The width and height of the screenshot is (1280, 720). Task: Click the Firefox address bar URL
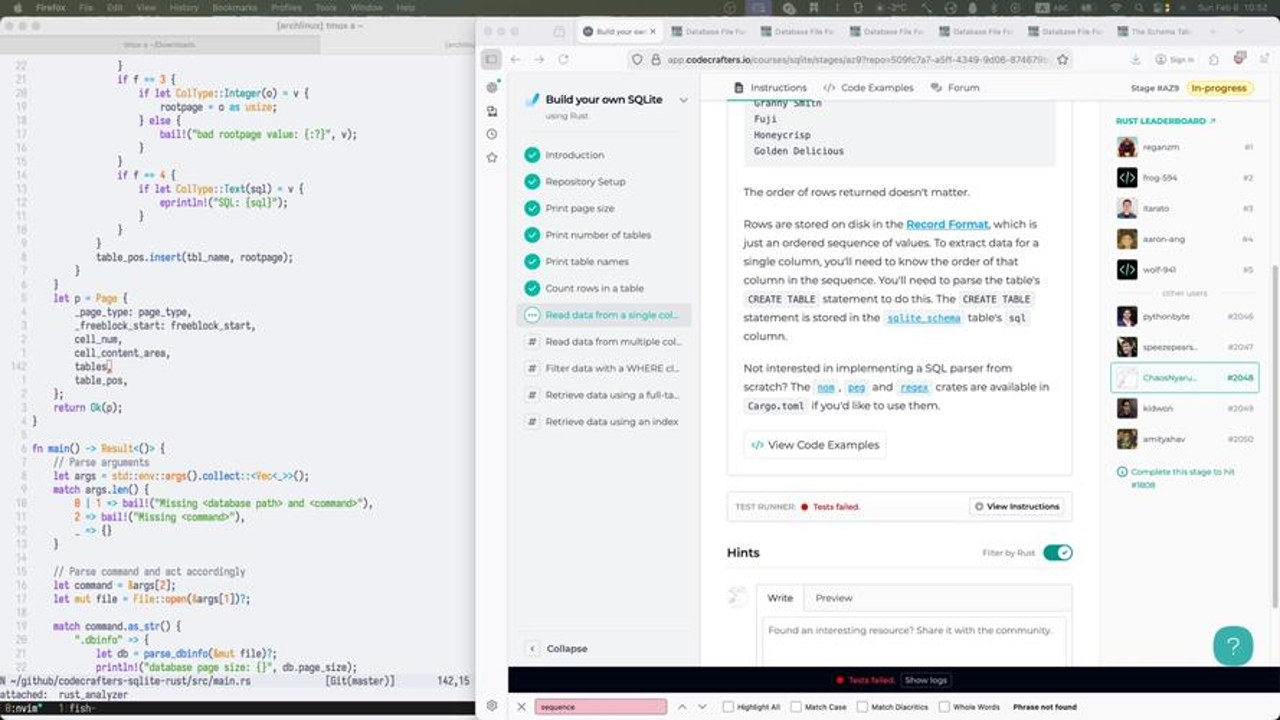856,60
